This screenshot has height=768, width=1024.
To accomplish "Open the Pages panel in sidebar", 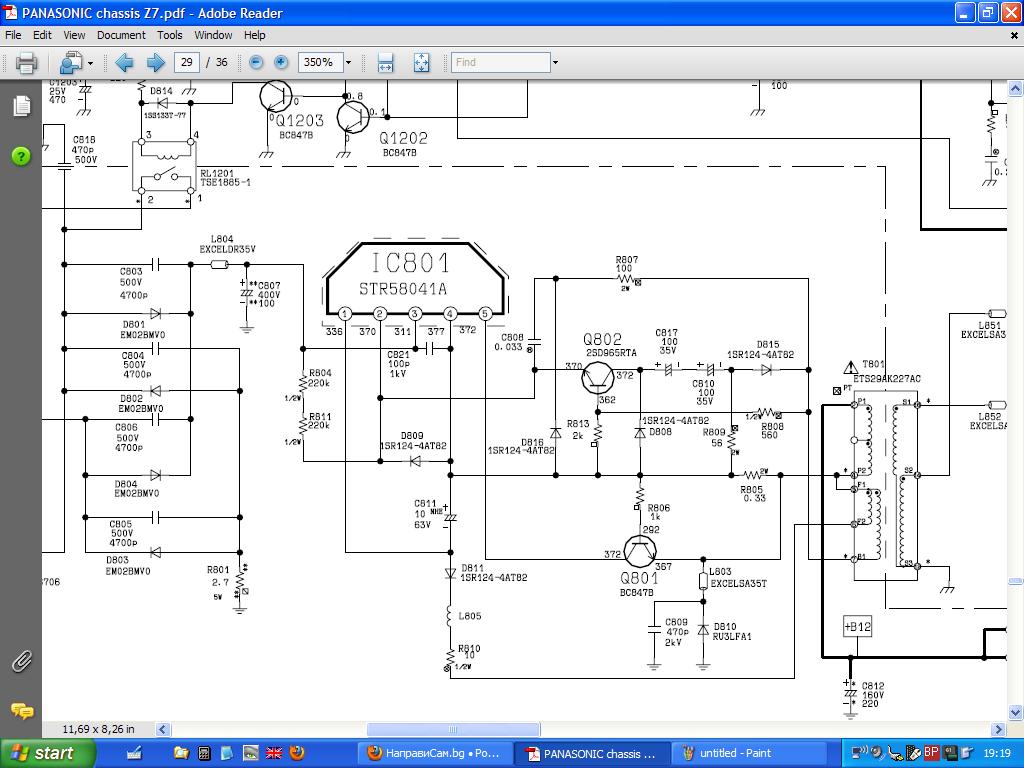I will [x=21, y=106].
